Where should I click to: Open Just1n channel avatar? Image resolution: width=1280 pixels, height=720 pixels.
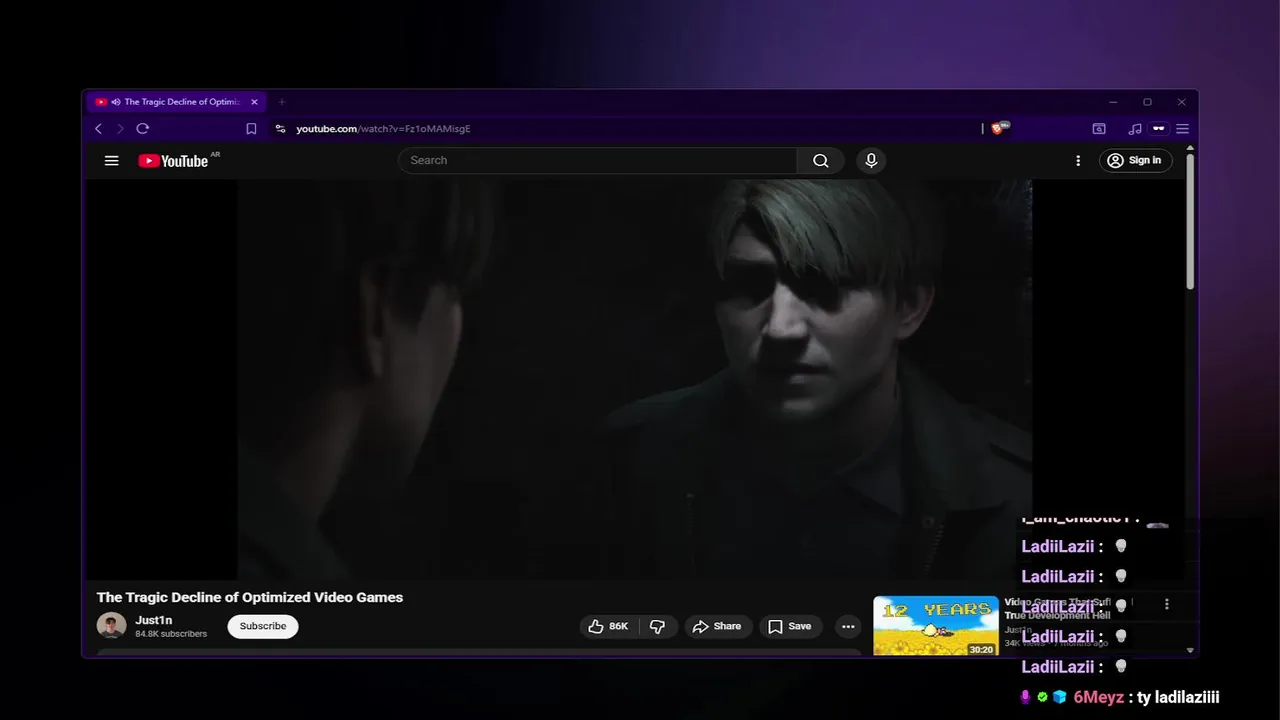click(111, 626)
